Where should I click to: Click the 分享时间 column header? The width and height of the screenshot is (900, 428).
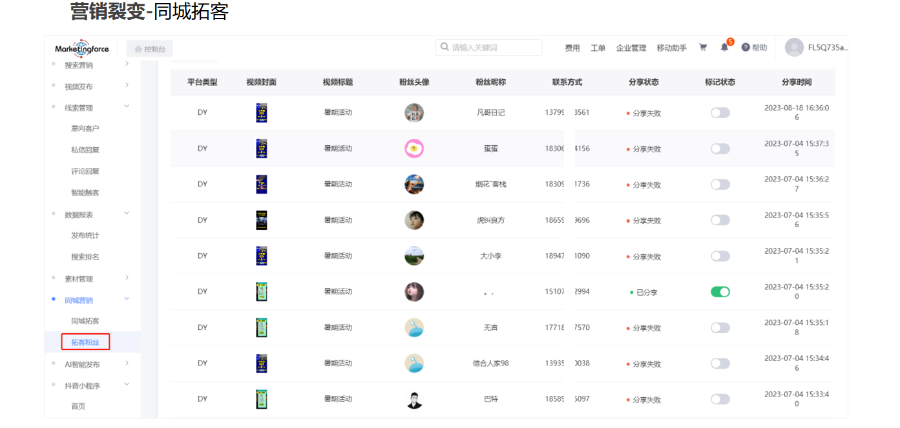click(797, 82)
